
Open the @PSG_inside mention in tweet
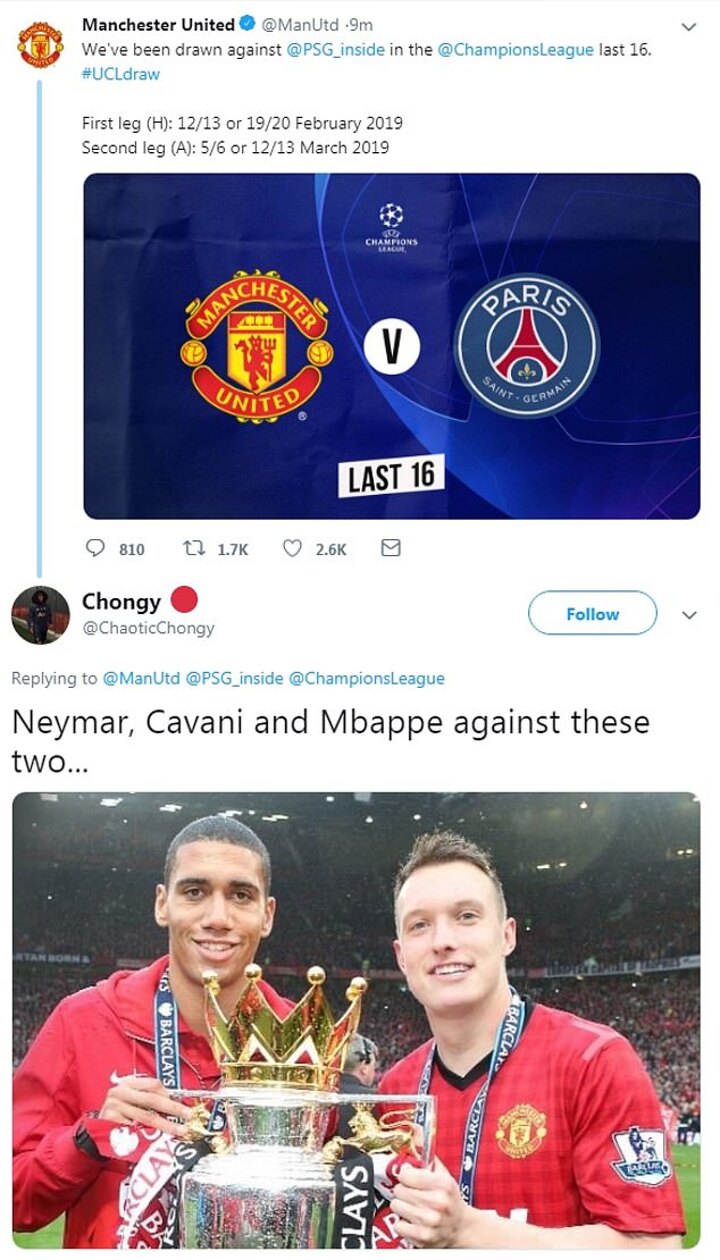(331, 49)
